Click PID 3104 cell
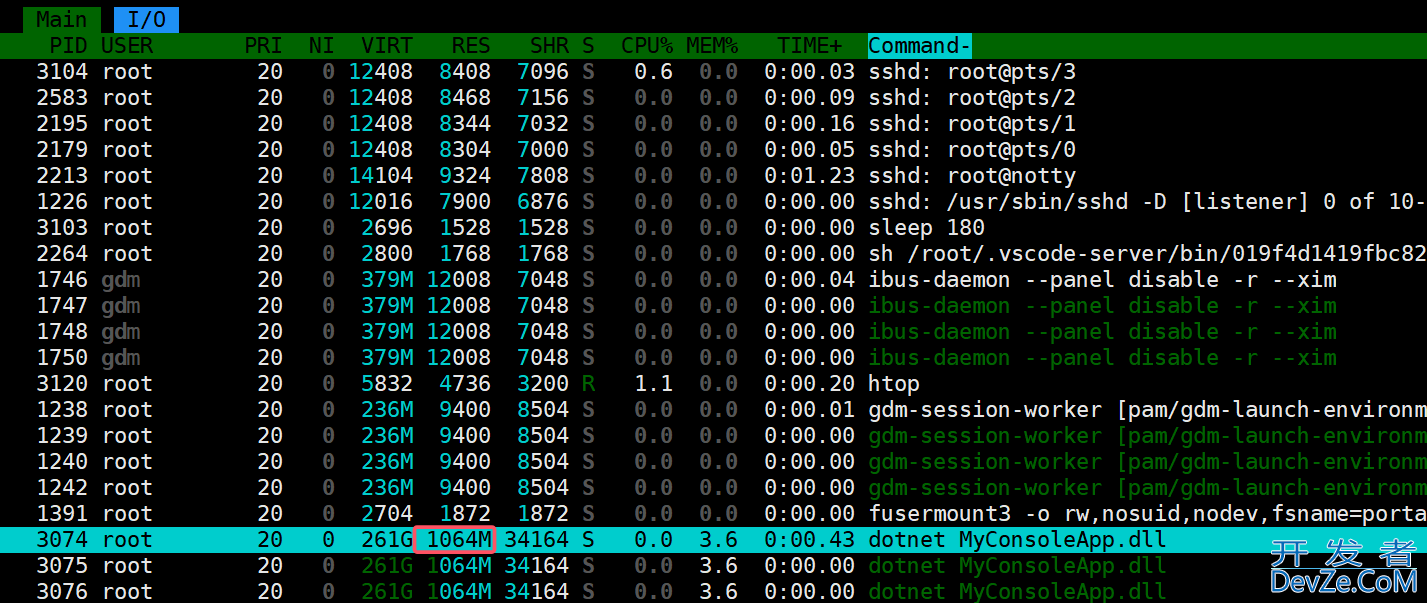 tap(62, 72)
